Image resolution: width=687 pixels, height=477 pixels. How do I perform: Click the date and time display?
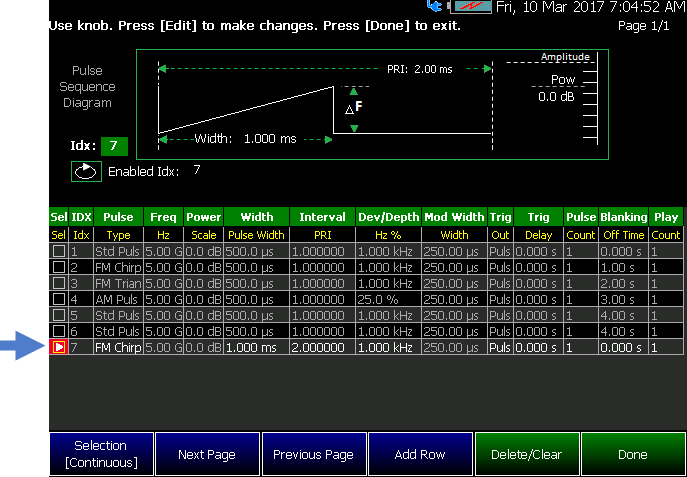[591, 7]
